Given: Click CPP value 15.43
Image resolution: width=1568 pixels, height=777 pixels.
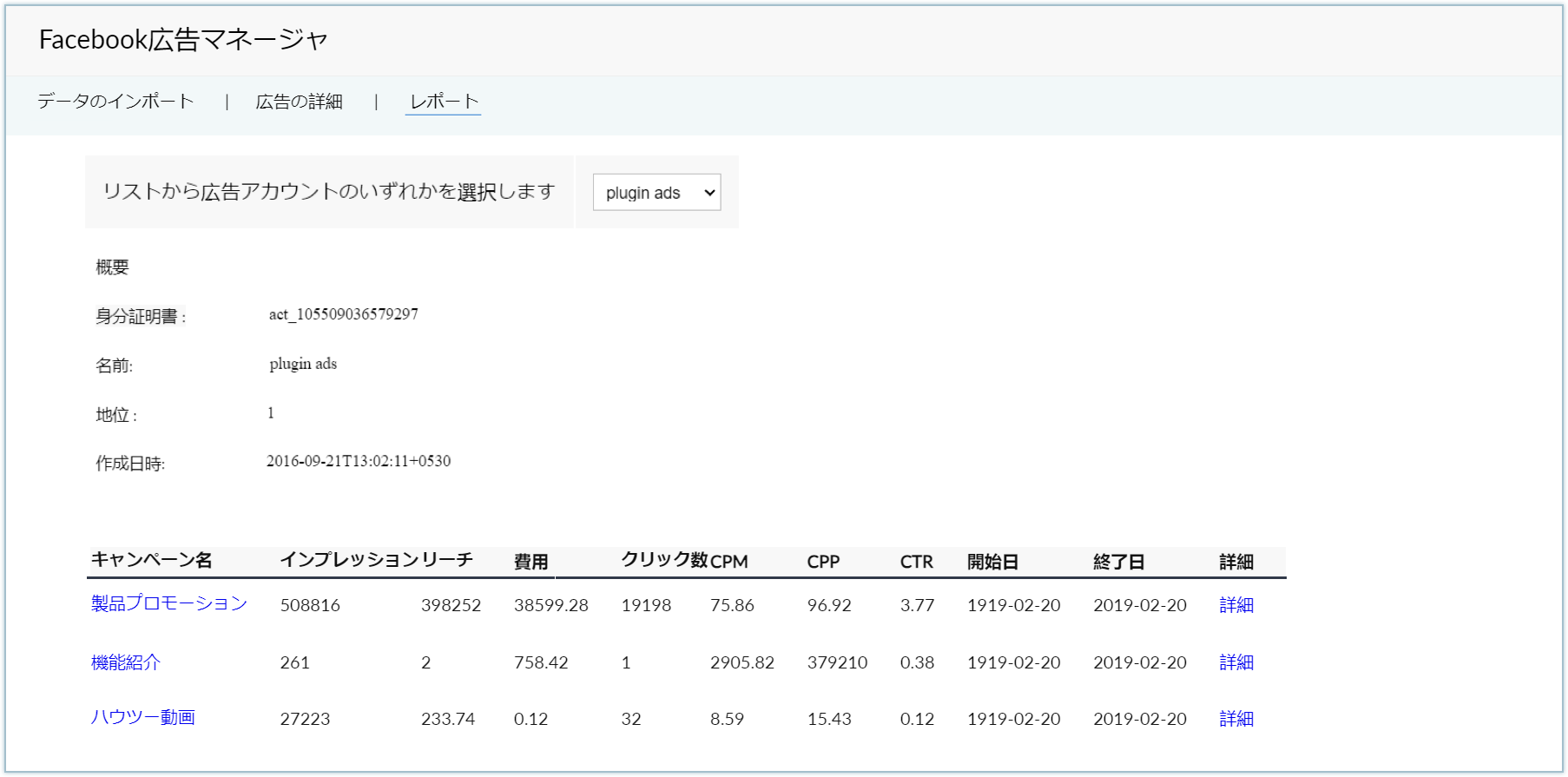Looking at the screenshot, I should [x=829, y=719].
